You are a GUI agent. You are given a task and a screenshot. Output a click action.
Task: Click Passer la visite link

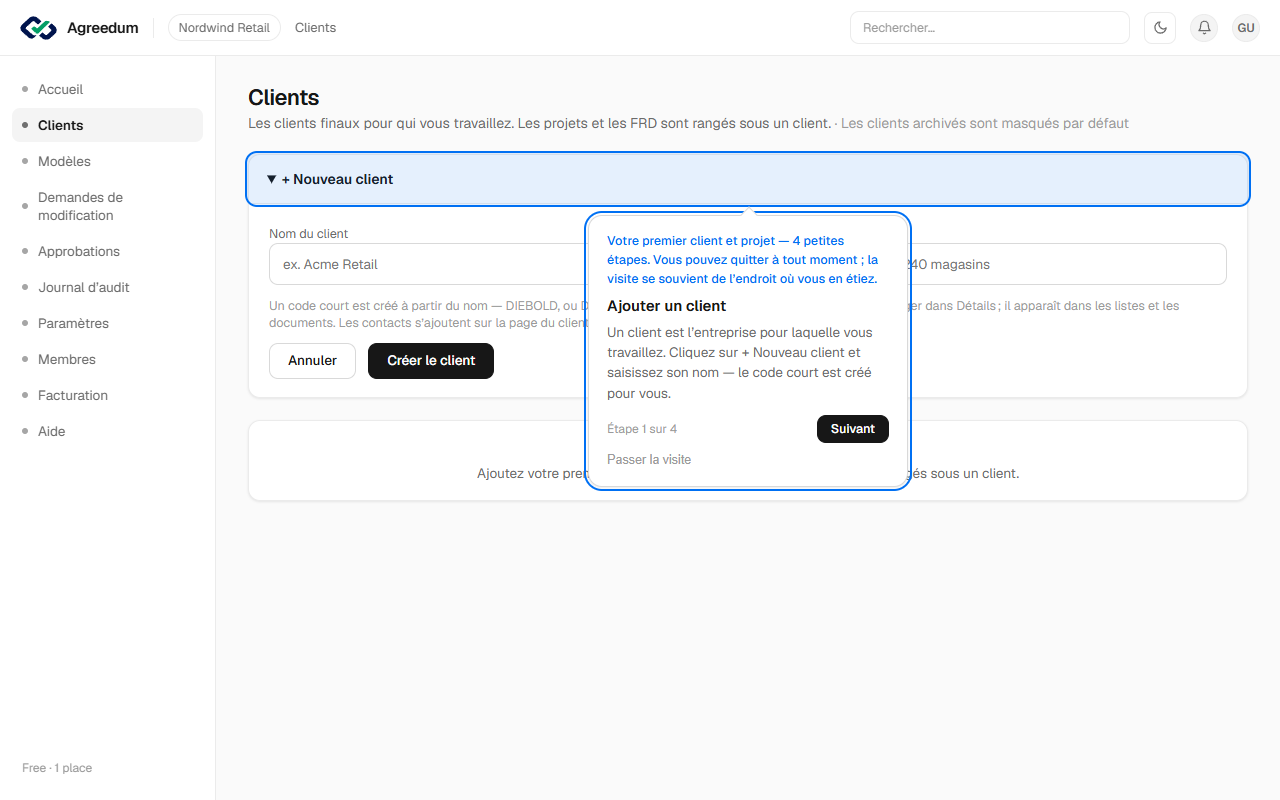point(649,459)
